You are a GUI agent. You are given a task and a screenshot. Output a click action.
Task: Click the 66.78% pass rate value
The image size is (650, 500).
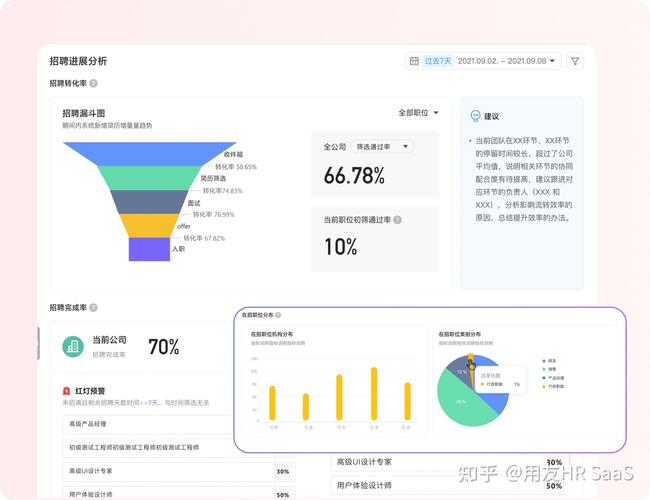[x=354, y=175]
